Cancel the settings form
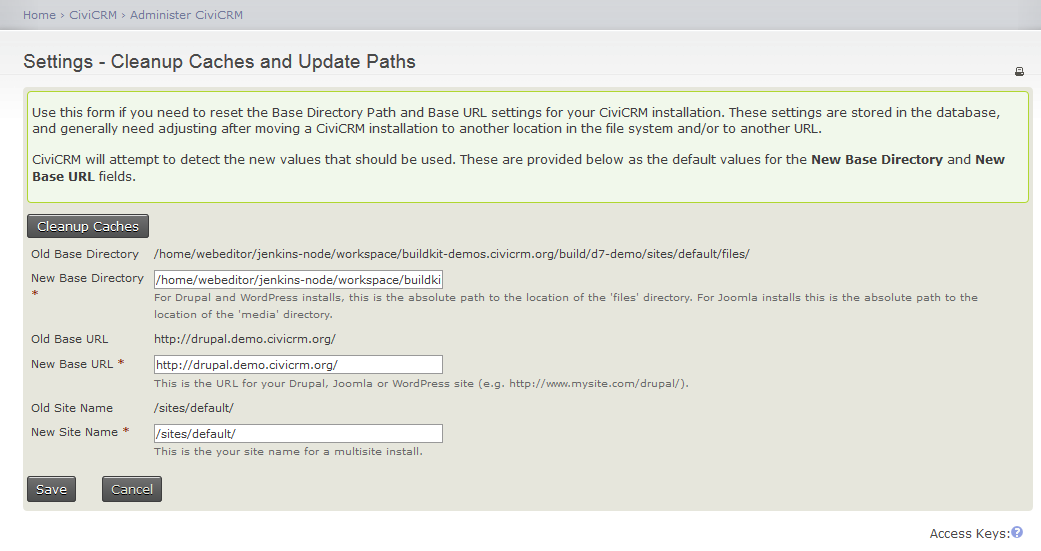The image size is (1041, 551). pos(131,489)
